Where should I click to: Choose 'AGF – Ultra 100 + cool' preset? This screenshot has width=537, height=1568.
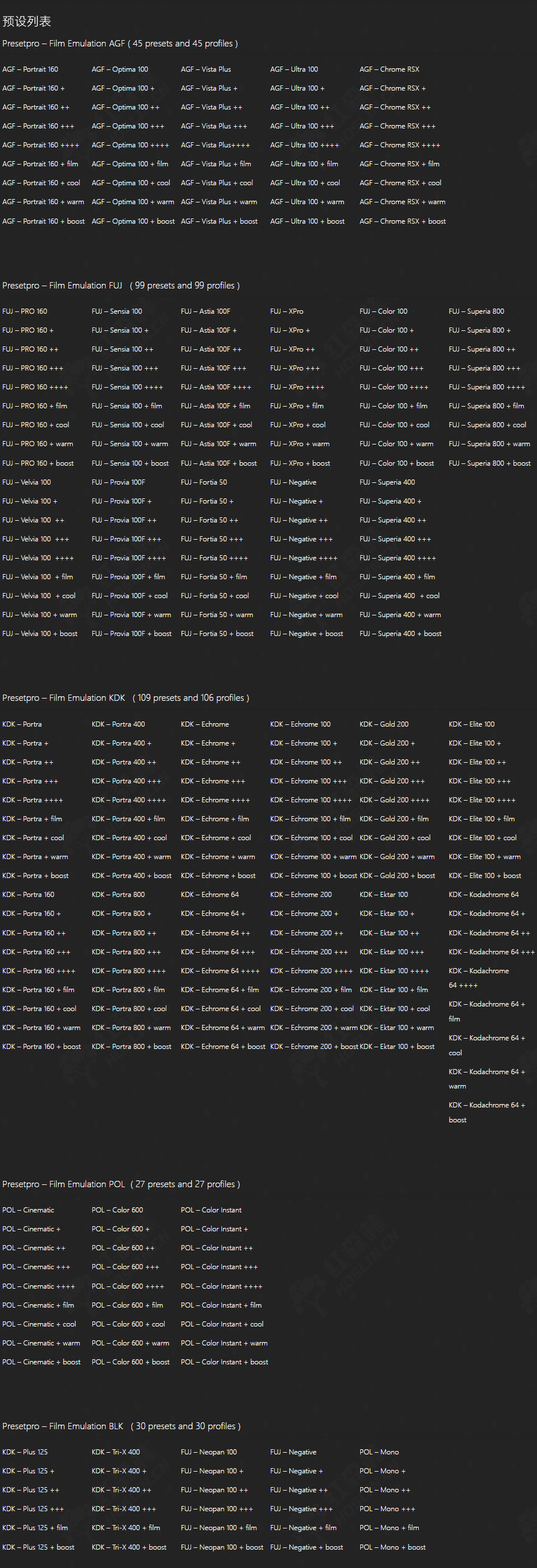pos(305,182)
